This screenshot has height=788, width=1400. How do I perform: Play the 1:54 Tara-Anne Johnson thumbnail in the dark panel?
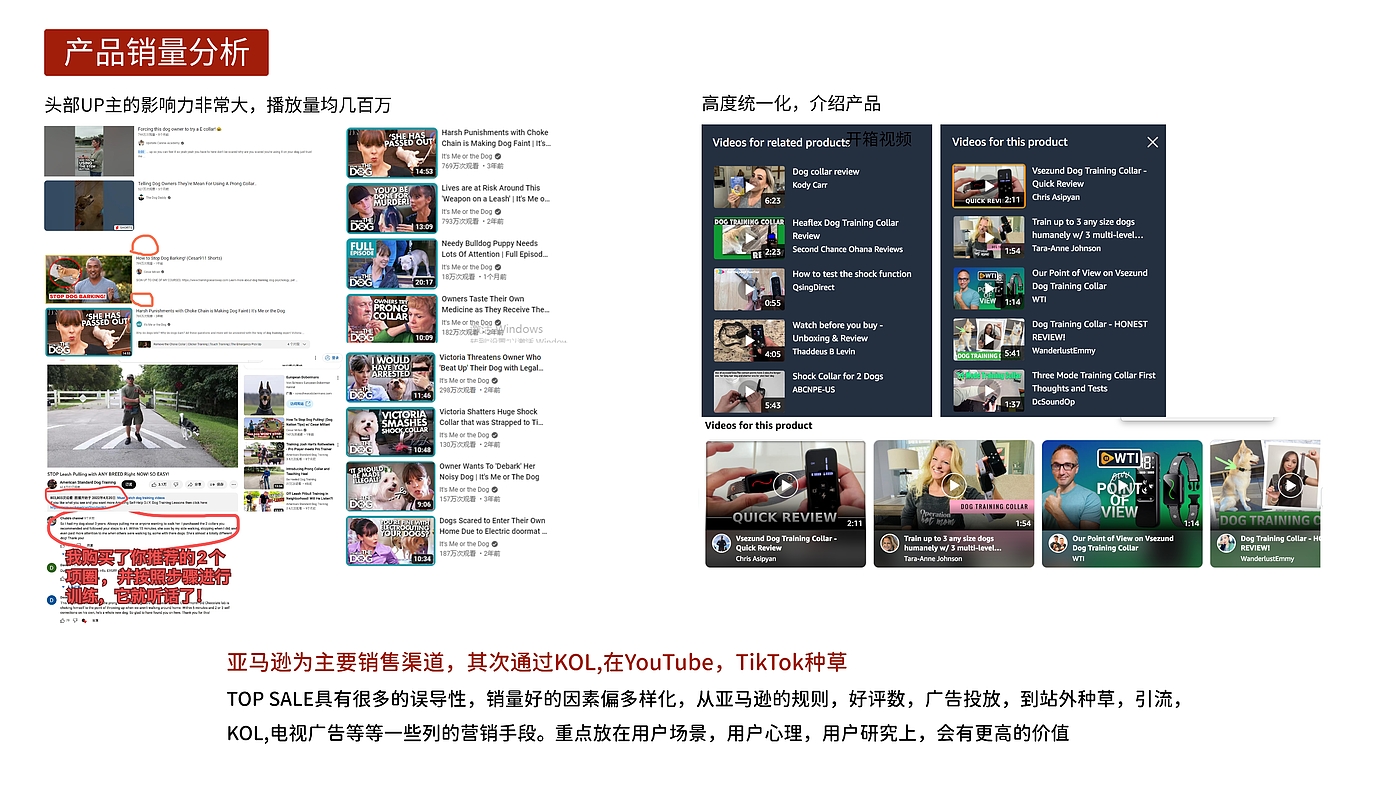[989, 237]
